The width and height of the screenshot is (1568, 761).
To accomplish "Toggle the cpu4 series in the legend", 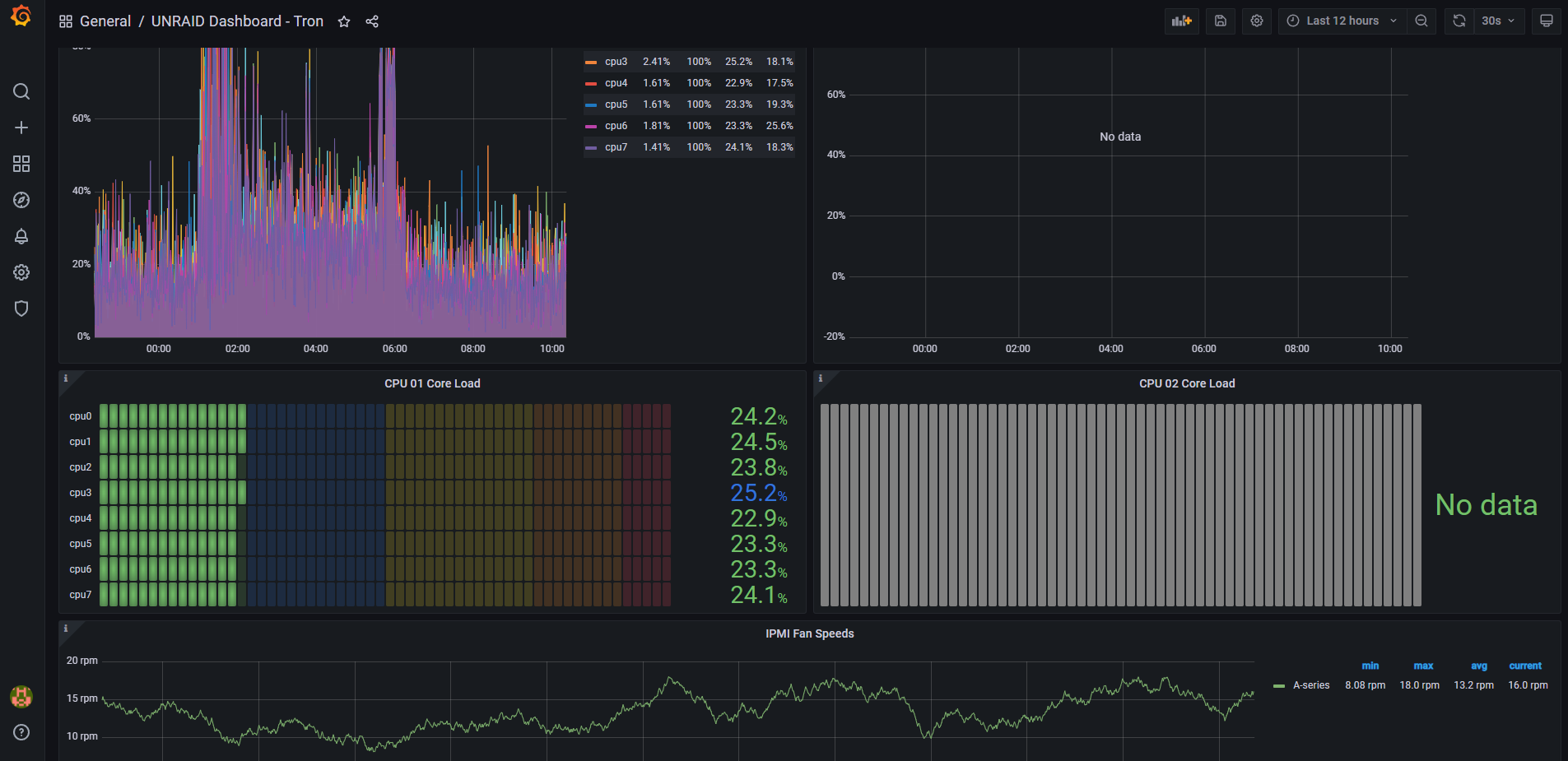I will 616,83.
